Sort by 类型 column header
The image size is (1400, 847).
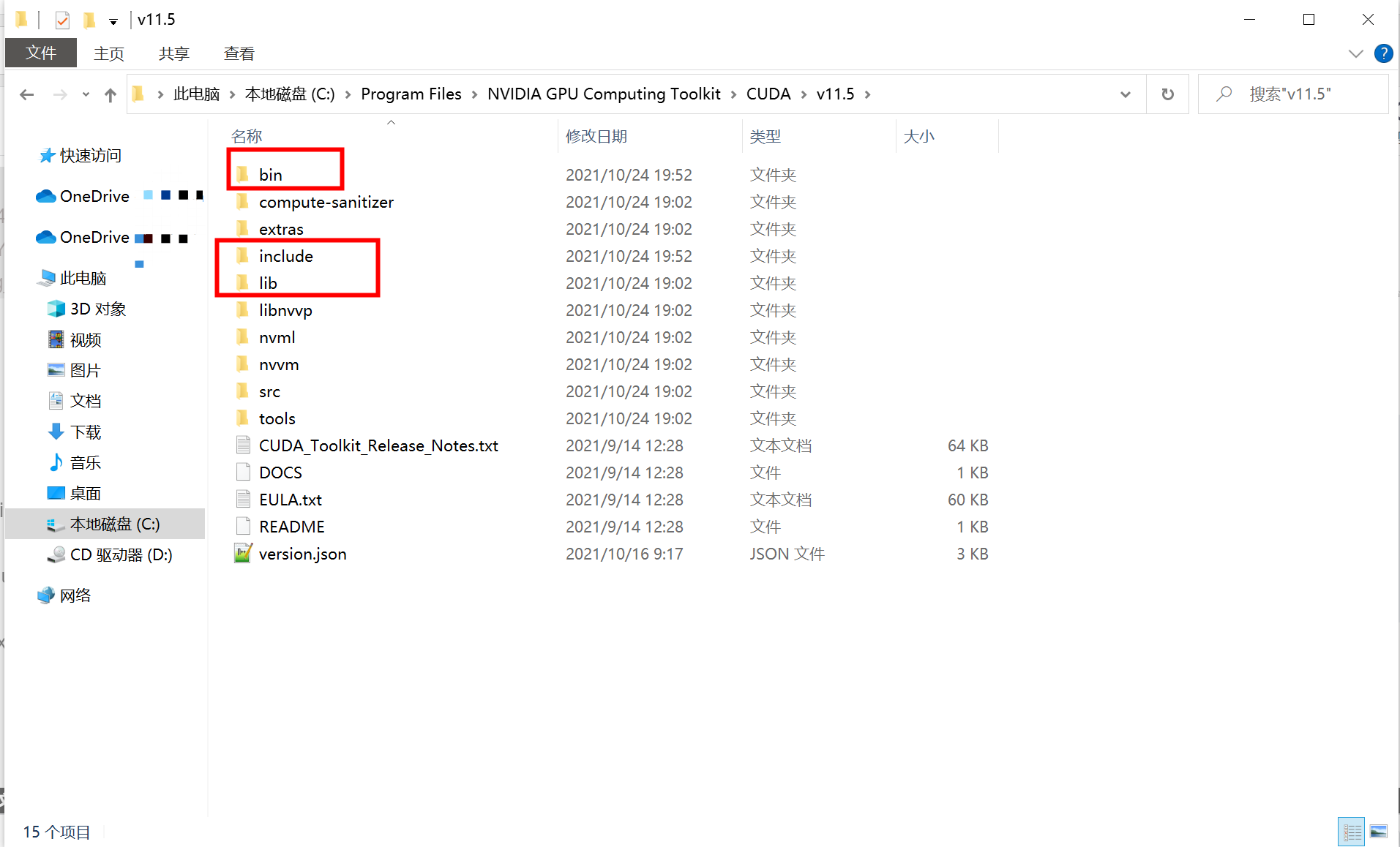pyautogui.click(x=765, y=136)
